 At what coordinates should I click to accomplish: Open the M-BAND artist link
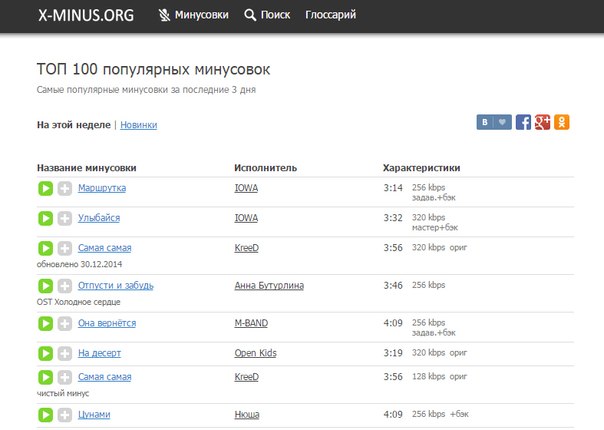tap(251, 323)
